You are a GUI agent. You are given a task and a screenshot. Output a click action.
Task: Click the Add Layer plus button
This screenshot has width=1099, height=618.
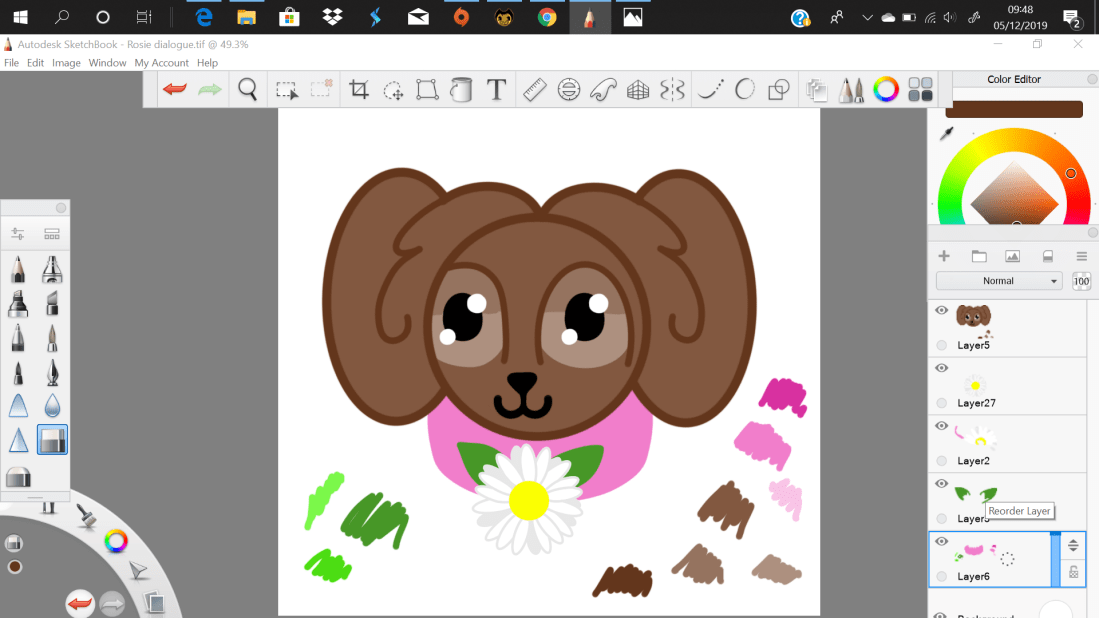(x=943, y=257)
